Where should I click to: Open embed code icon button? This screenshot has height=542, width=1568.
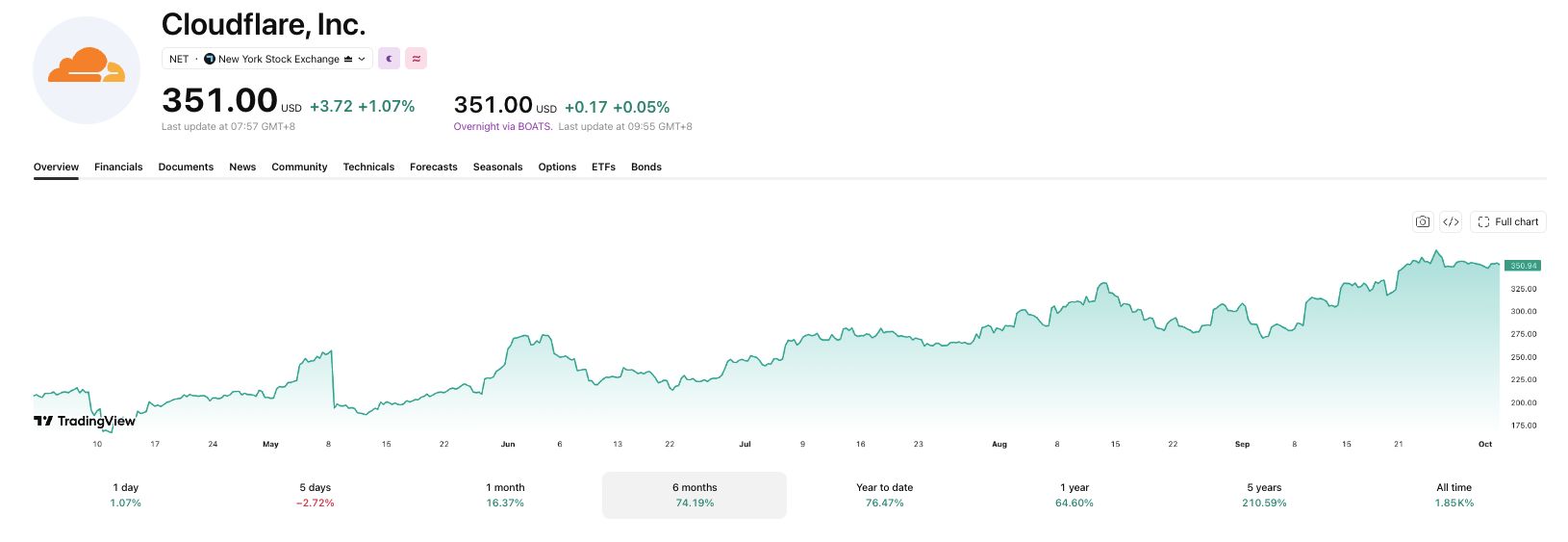[x=1451, y=221]
